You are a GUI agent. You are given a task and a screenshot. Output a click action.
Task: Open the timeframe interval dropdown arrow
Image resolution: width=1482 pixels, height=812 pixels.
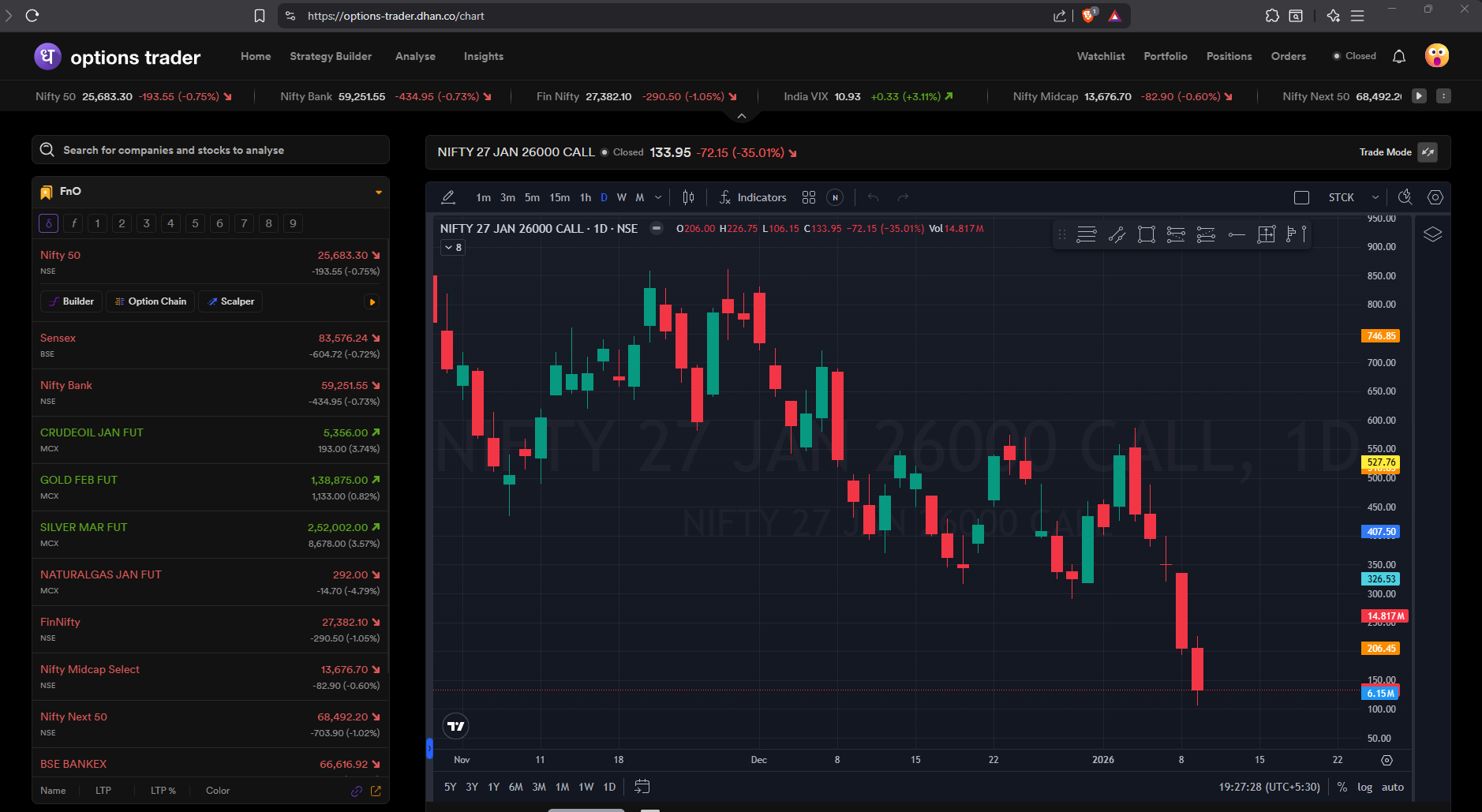(x=658, y=197)
